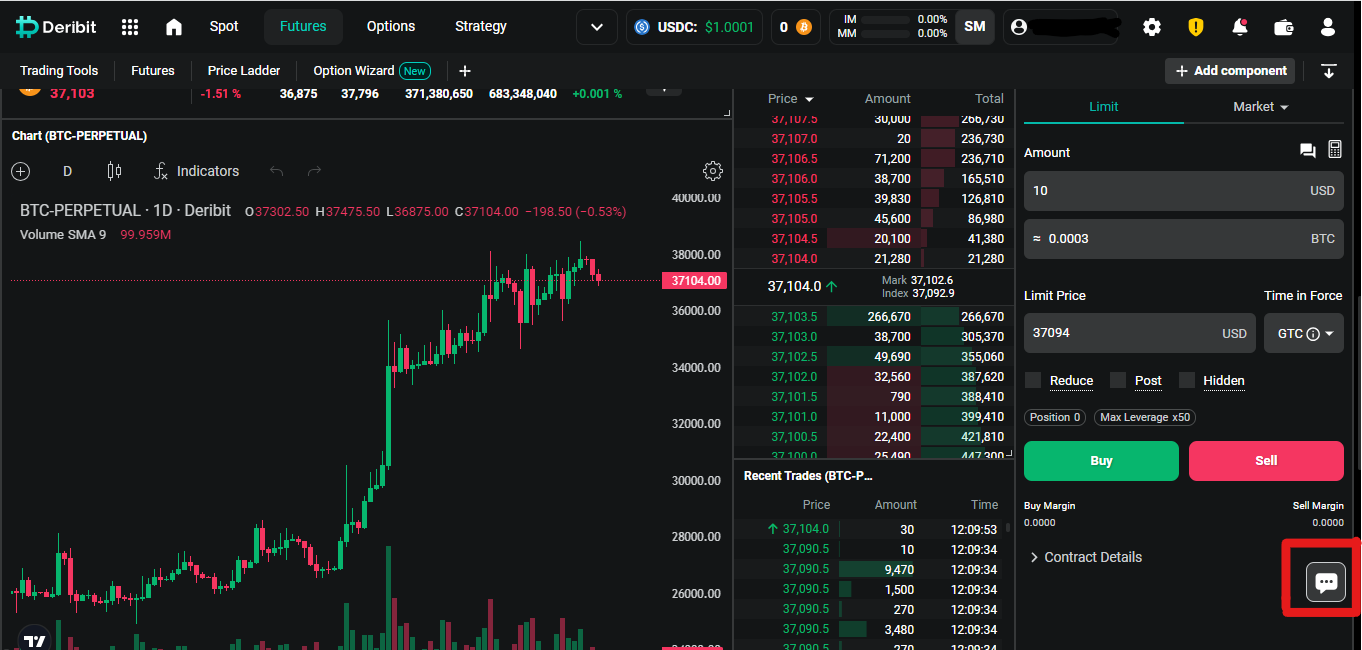Click the orange Bitcoin balance icon
Viewport: 1362px width, 650px height.
click(x=803, y=27)
